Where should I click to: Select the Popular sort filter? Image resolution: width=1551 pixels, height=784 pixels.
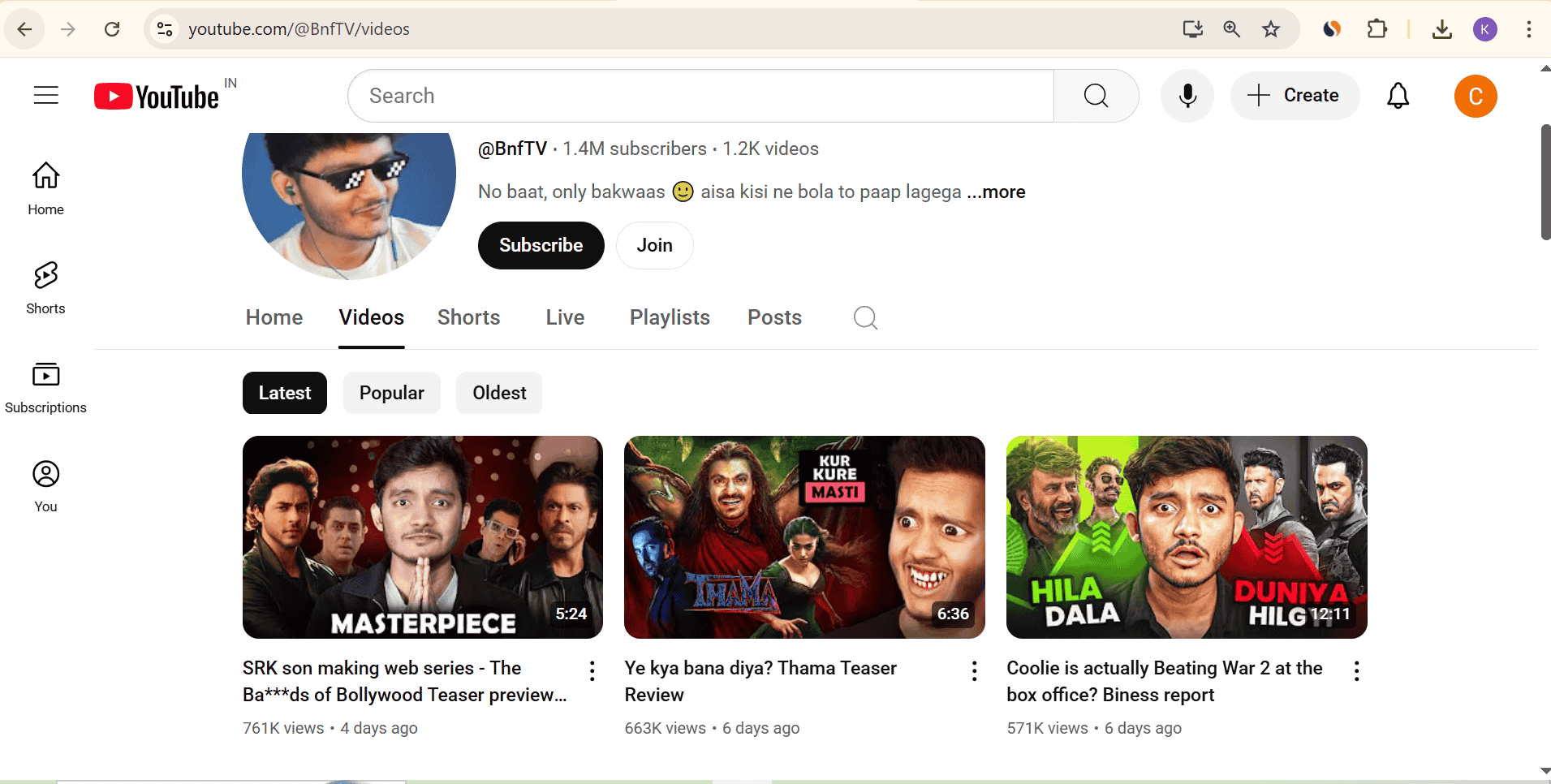point(391,393)
